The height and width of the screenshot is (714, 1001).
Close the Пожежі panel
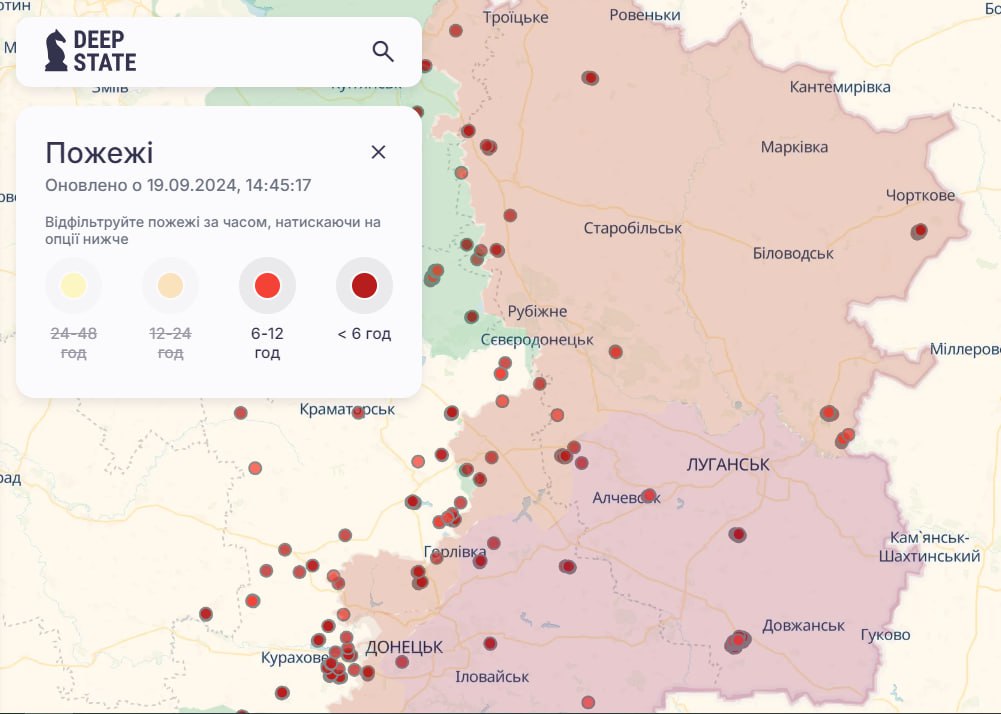point(378,152)
